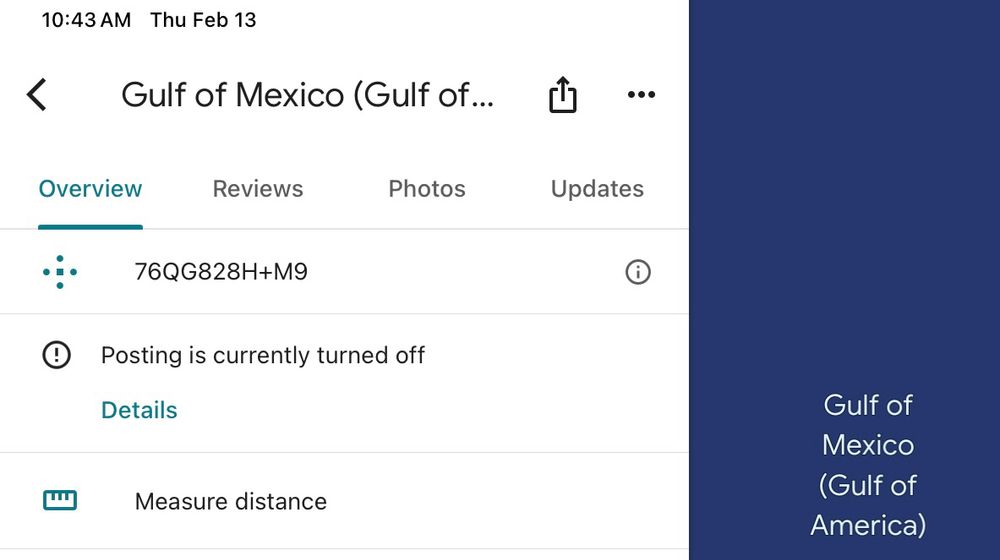Tap the Thu Feb 13 date
The height and width of the screenshot is (560, 1000).
(x=203, y=20)
